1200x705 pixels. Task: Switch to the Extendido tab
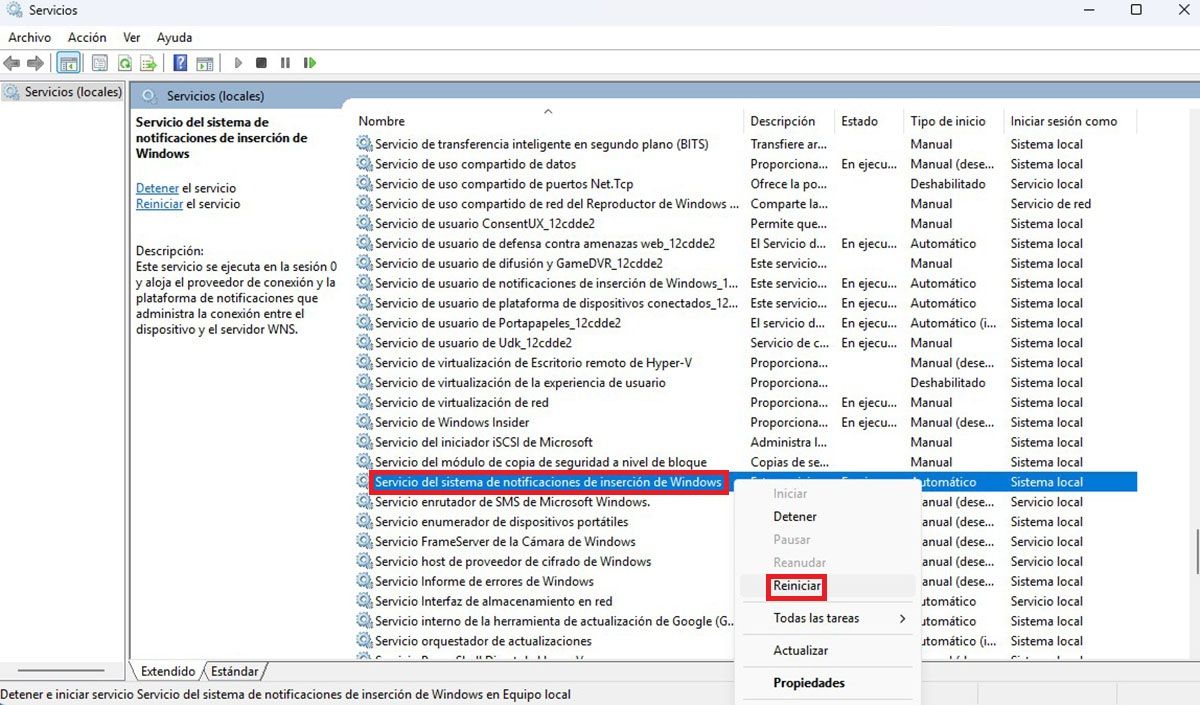pyautogui.click(x=168, y=672)
